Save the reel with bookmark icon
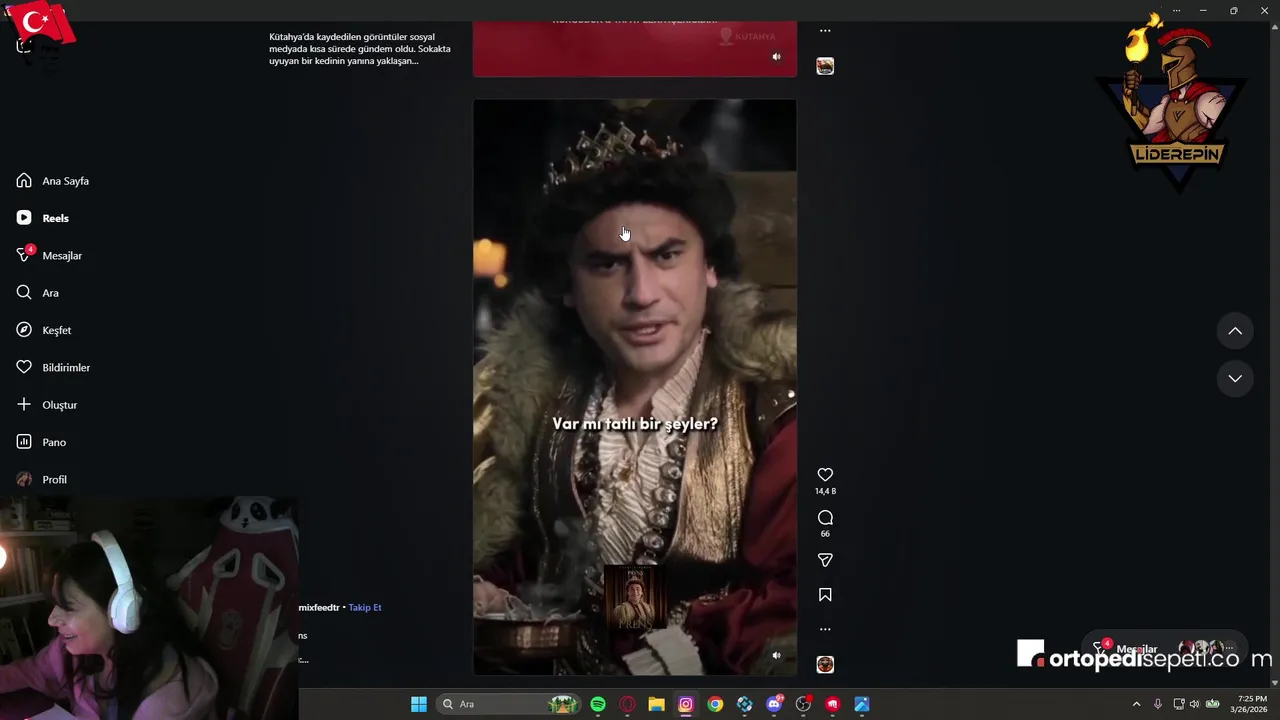 click(x=825, y=595)
